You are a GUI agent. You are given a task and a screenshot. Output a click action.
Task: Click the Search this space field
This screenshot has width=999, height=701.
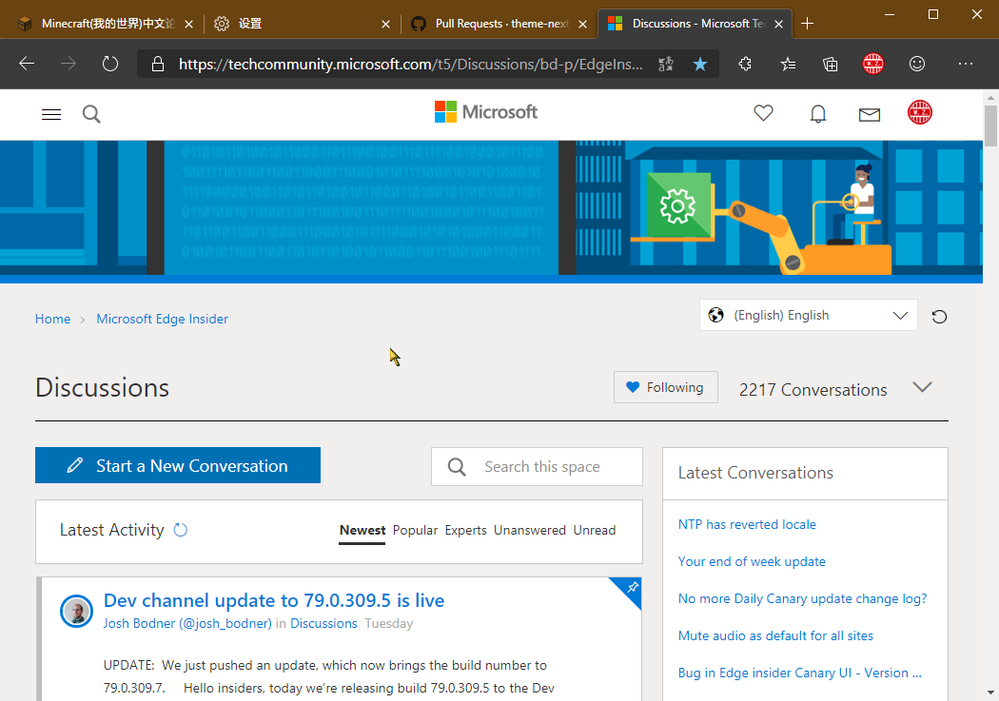(x=537, y=466)
